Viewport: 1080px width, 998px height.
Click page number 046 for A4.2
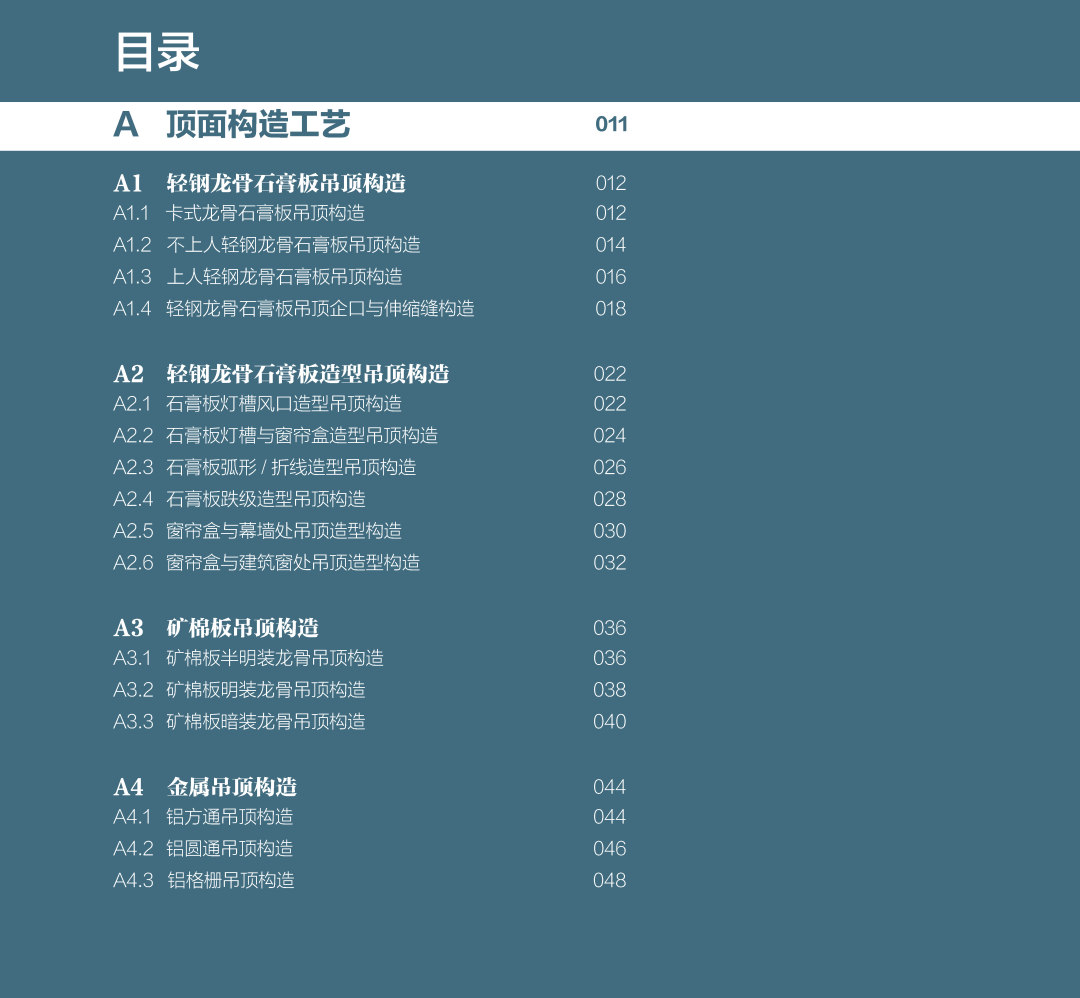pyautogui.click(x=610, y=849)
